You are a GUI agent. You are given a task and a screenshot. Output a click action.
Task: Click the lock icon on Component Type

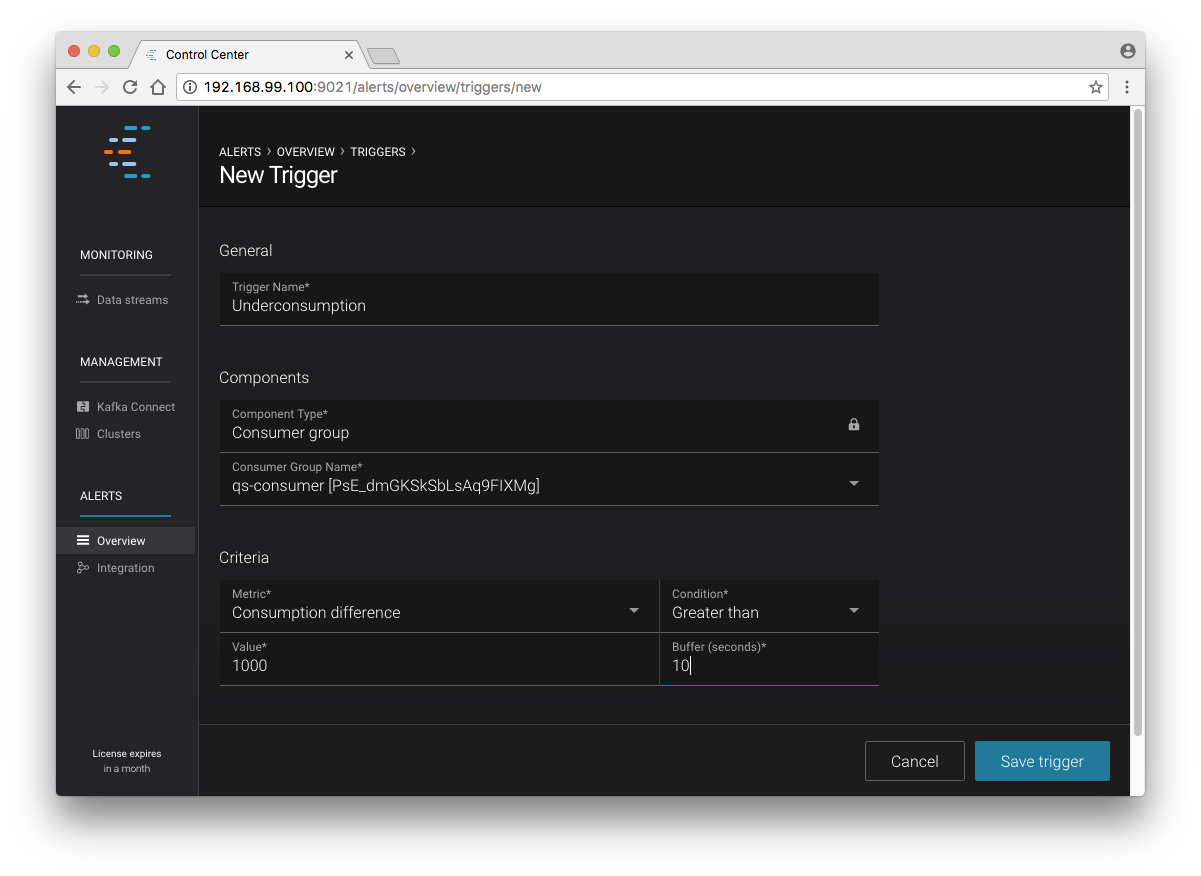[x=854, y=425]
